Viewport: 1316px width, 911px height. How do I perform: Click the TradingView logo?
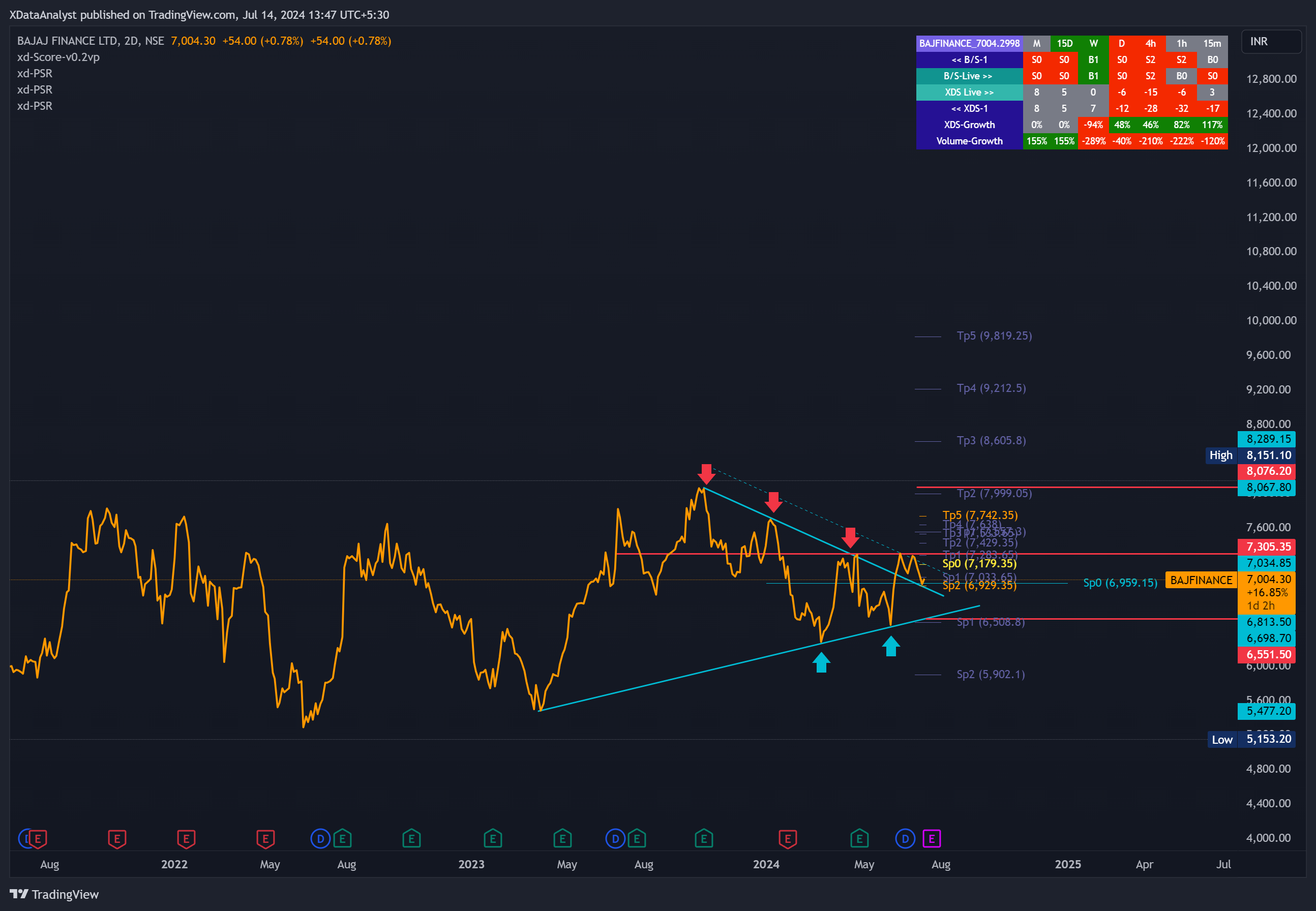54,894
